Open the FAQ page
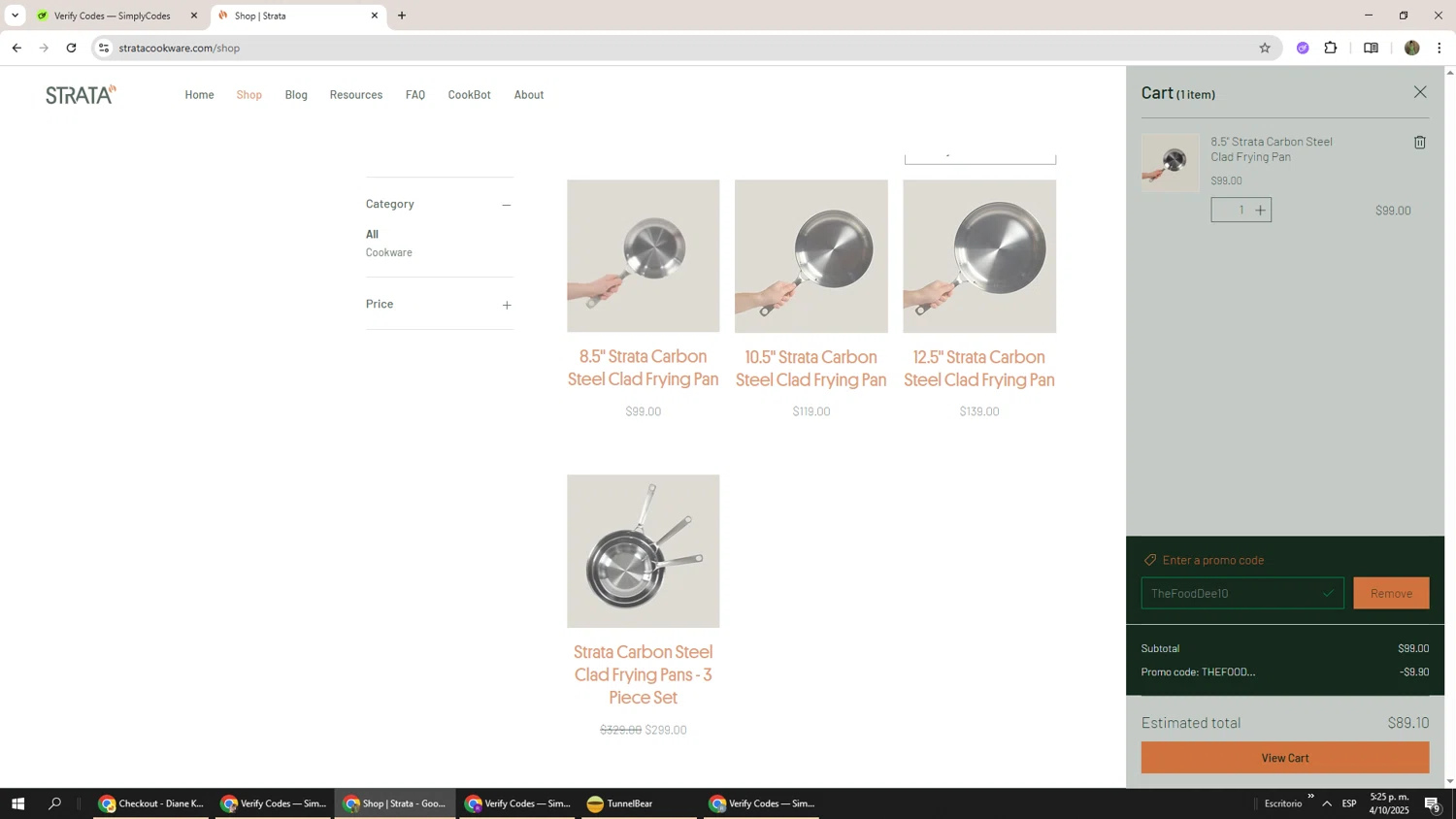 point(414,95)
